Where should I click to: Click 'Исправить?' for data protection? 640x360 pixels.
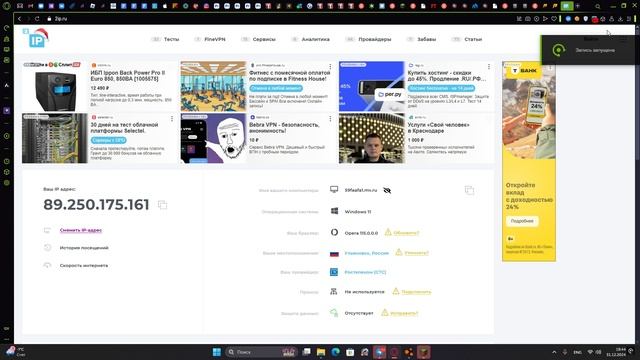point(404,313)
